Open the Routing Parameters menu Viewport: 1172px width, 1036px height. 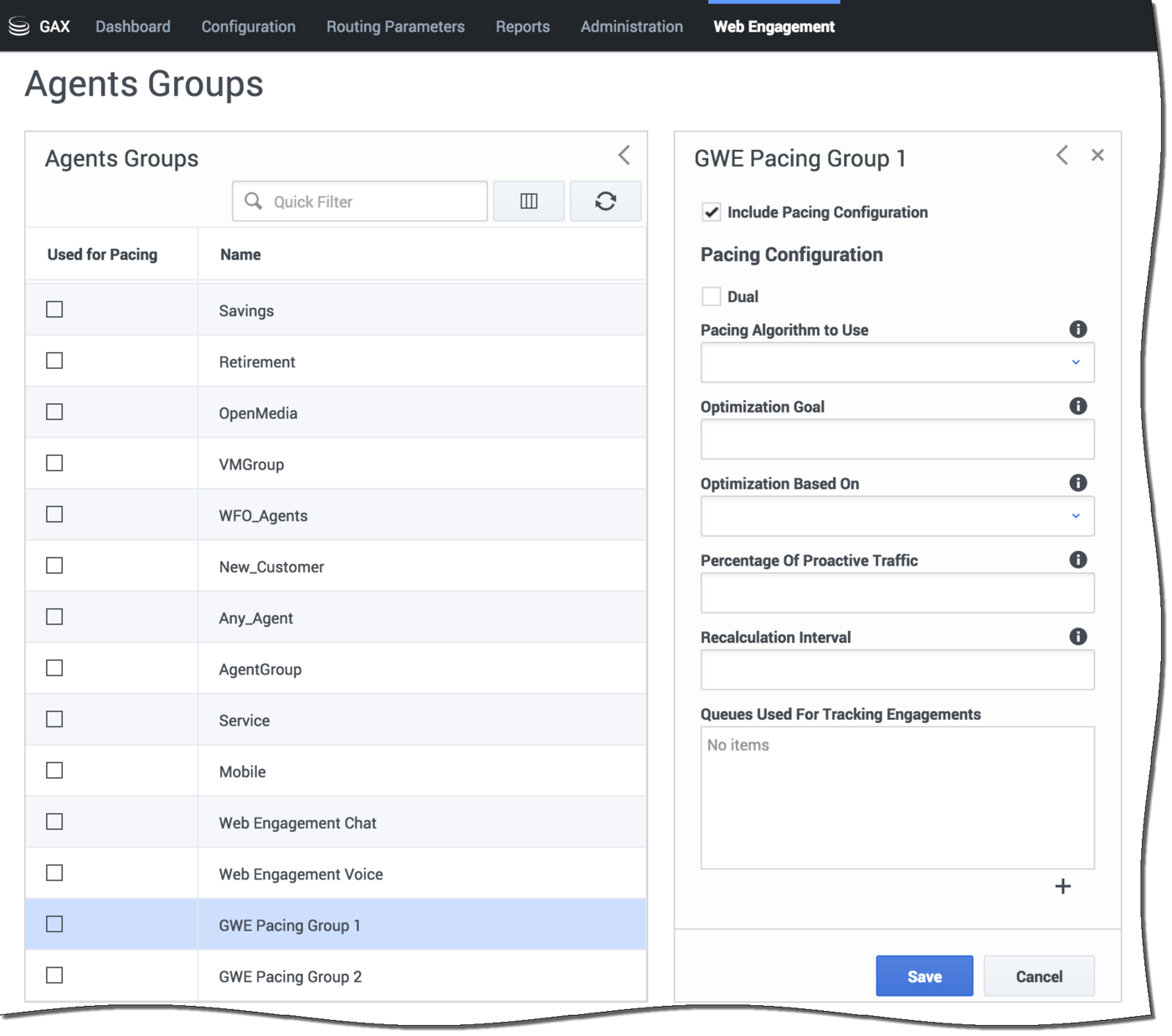395,27
